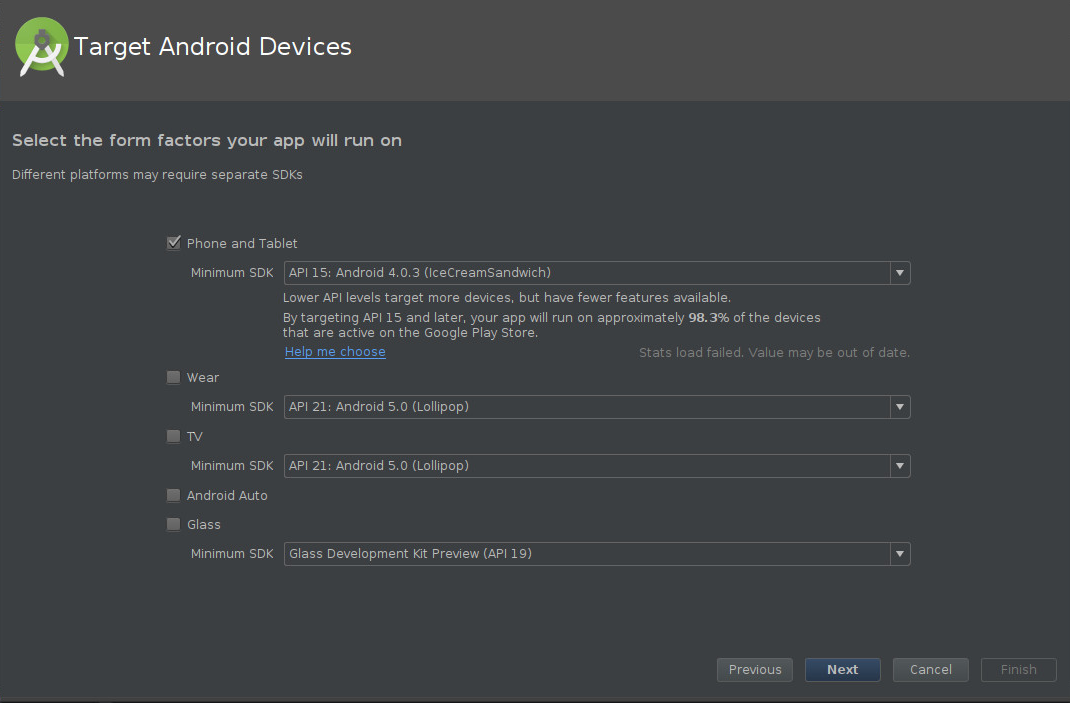Click the TV label text

tap(194, 437)
